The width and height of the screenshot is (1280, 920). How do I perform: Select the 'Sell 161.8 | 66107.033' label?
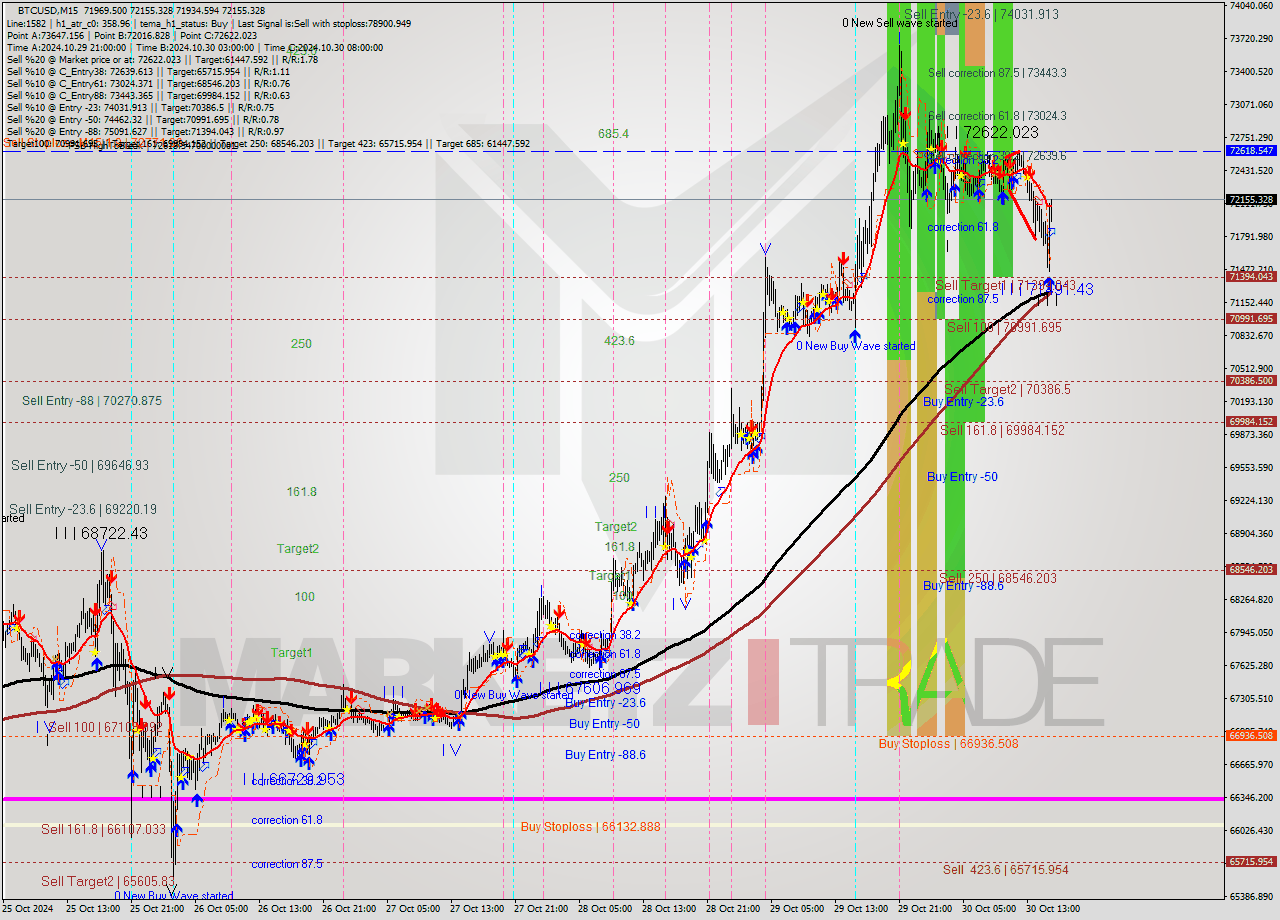(103, 829)
